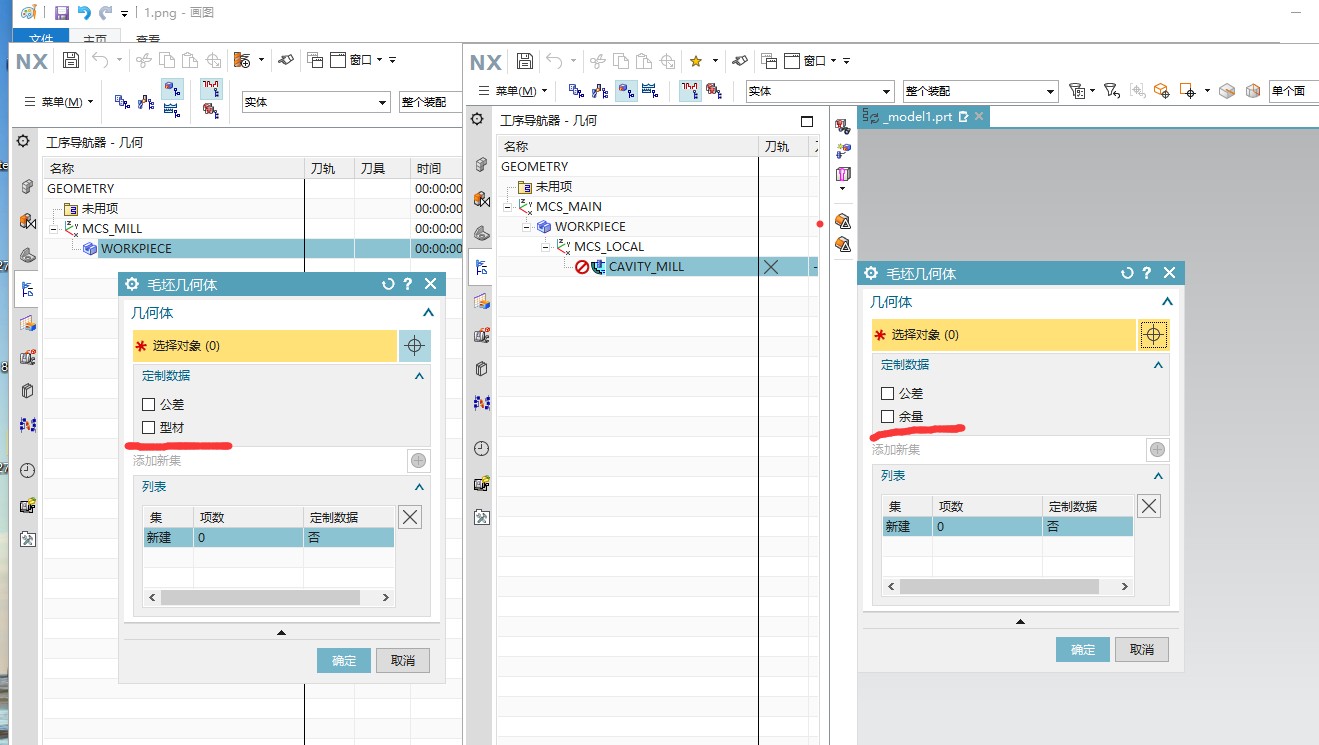Click 取消 in right blank geometry dialog
The image size is (1319, 745).
pyautogui.click(x=1142, y=650)
